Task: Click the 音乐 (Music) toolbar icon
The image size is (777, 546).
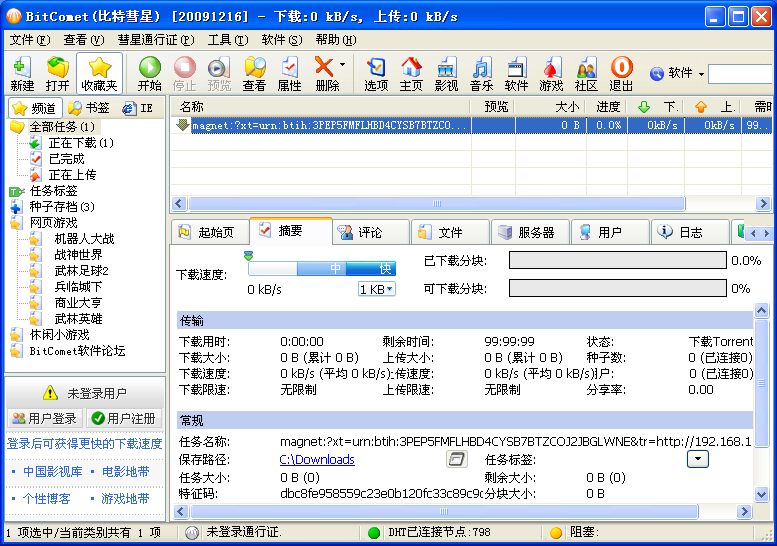Action: pos(481,73)
